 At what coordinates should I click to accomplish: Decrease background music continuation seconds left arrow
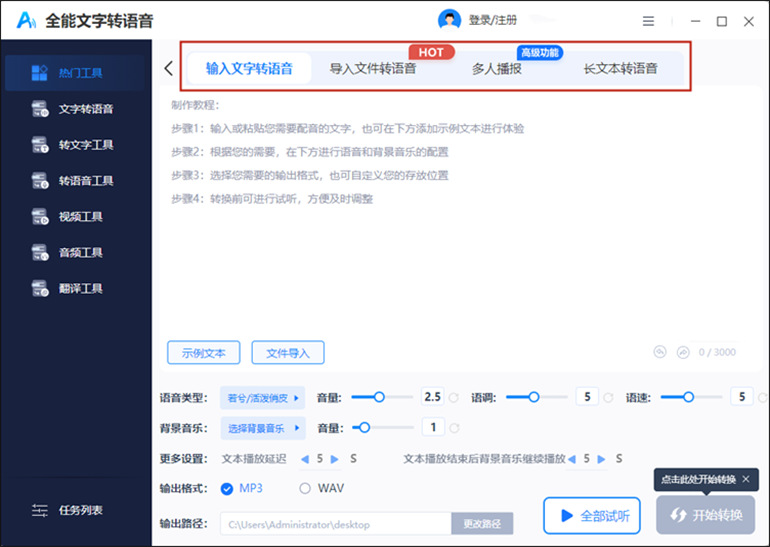[572, 459]
